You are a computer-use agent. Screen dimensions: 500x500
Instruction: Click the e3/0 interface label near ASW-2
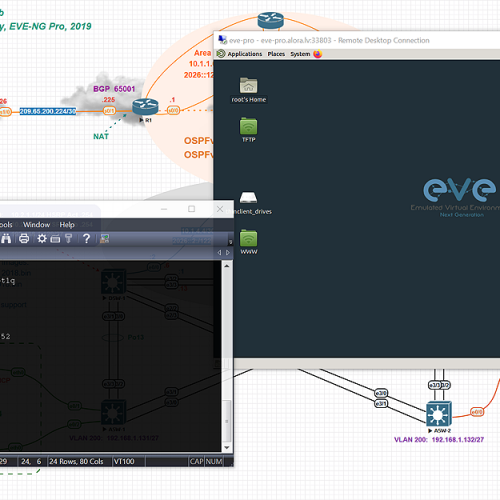tap(381, 393)
